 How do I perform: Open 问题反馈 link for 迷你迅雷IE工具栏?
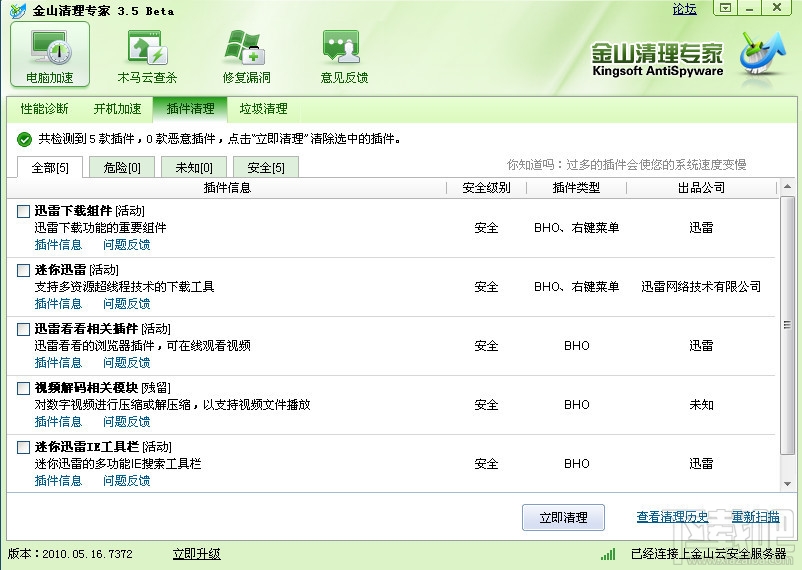(x=126, y=480)
